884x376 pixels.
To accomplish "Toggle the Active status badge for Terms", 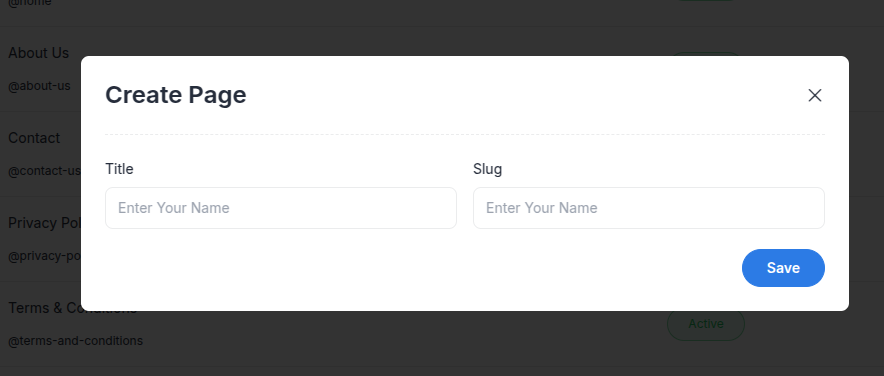I will (x=706, y=324).
